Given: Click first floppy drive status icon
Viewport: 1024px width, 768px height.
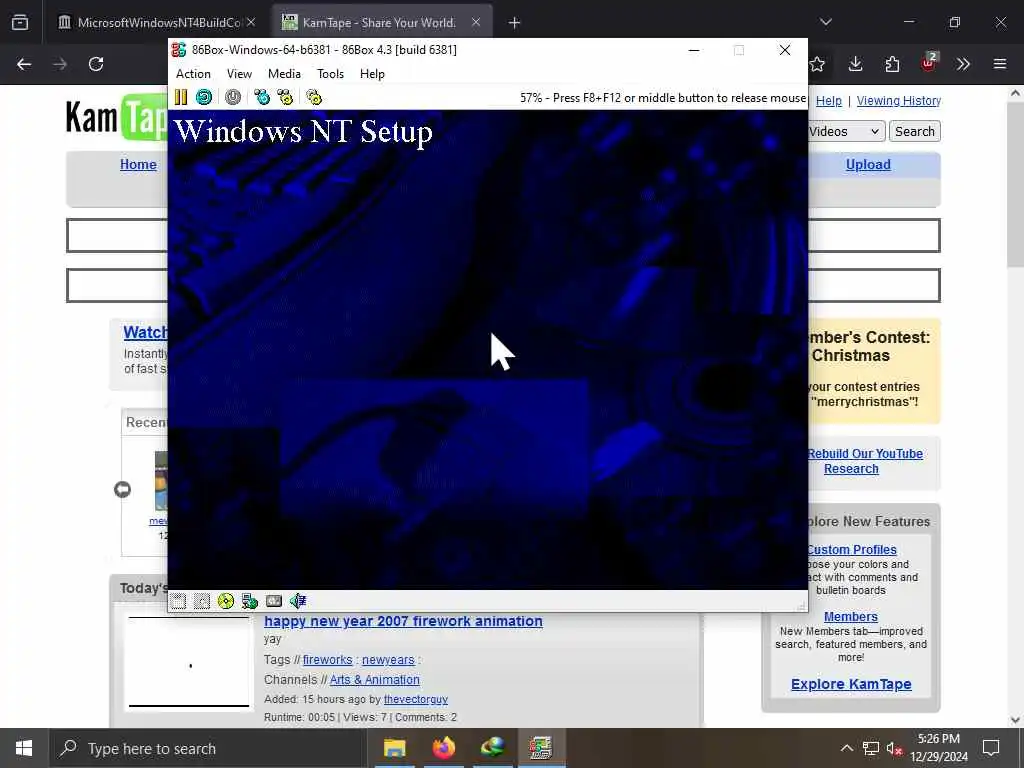Looking at the screenshot, I should (x=178, y=601).
